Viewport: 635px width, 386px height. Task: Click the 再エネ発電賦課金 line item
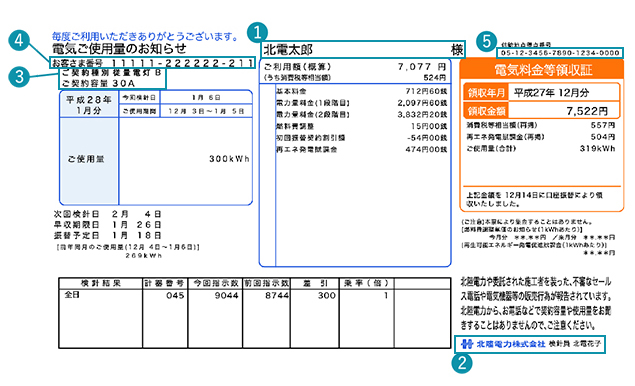307,149
